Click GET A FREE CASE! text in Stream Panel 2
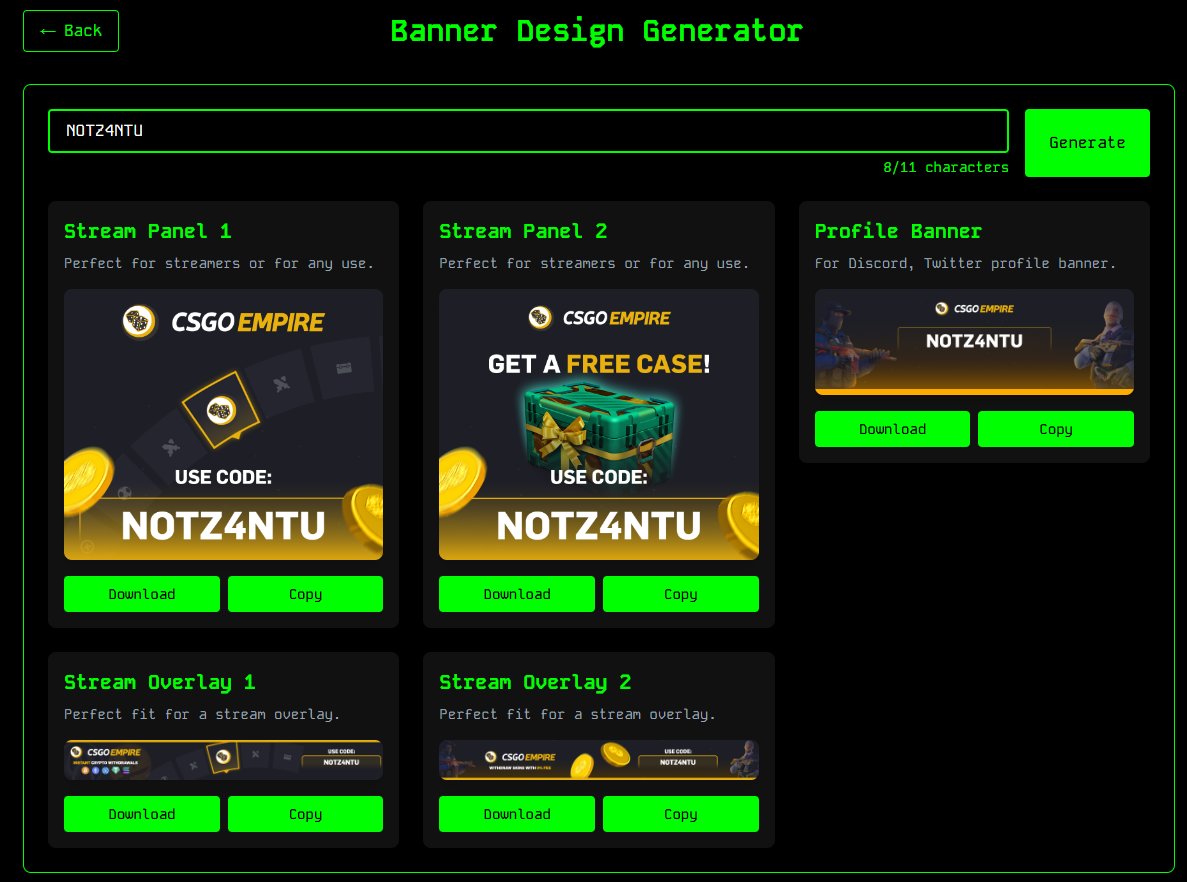The image size is (1187, 882). [x=599, y=364]
